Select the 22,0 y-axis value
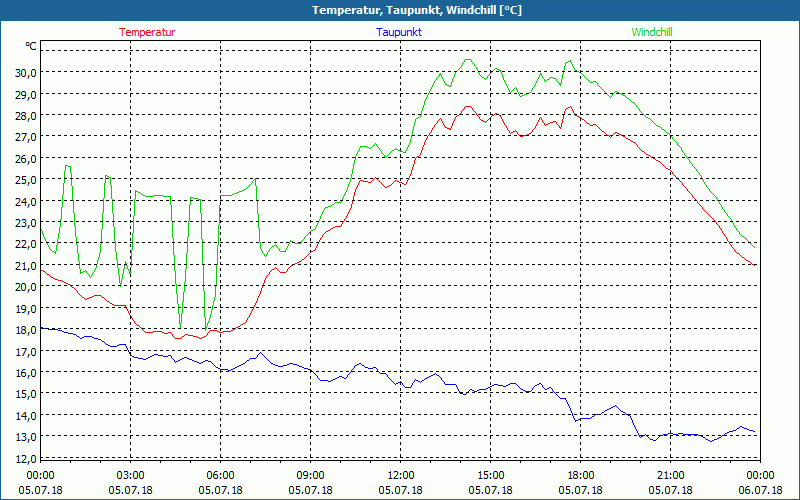This screenshot has width=800, height=500. 26,244
